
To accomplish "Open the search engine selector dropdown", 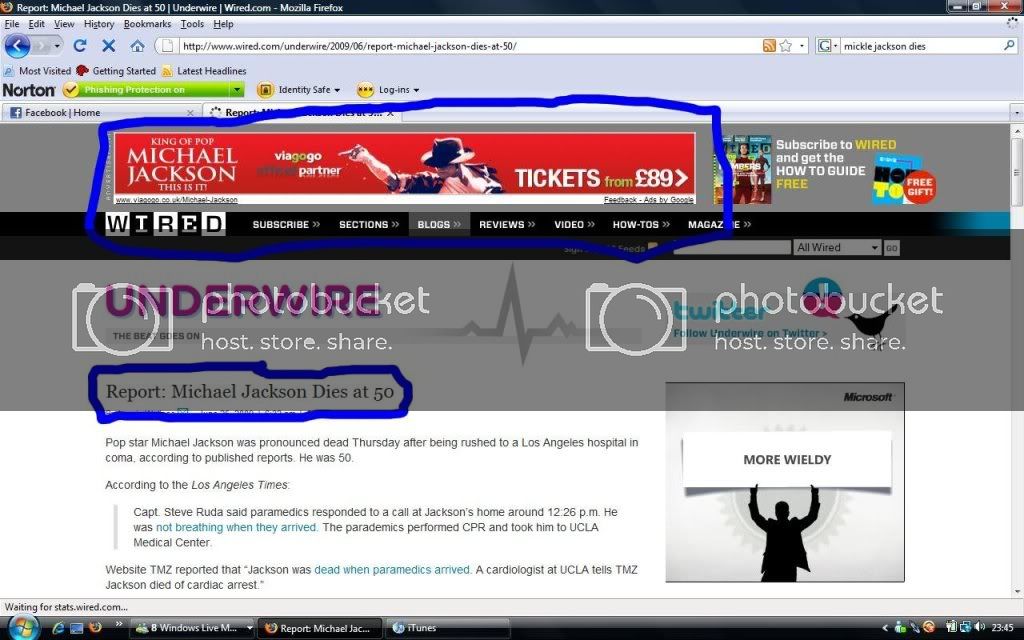I will click(827, 46).
